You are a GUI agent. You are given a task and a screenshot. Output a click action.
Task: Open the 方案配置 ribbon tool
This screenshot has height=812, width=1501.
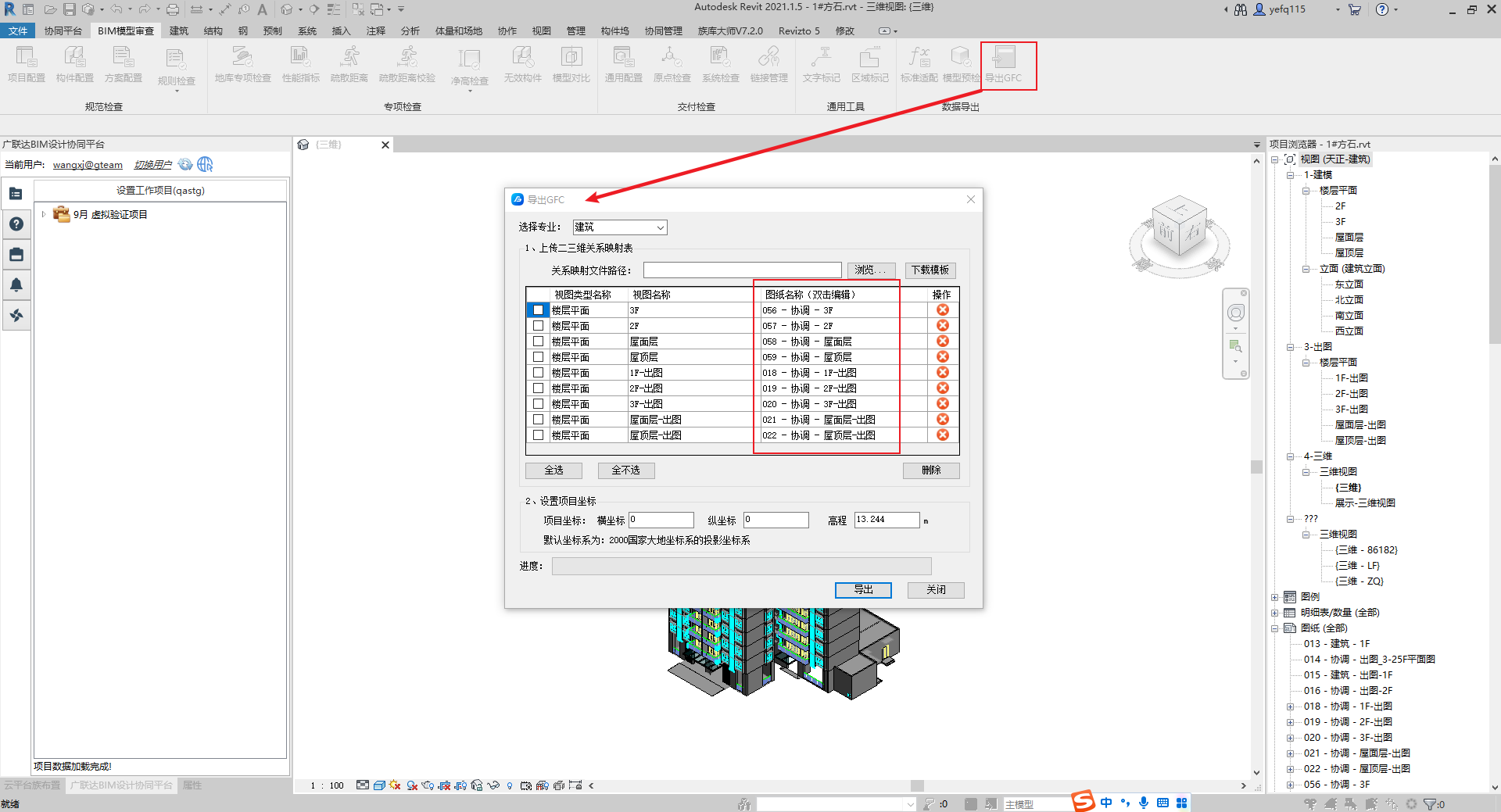124,64
